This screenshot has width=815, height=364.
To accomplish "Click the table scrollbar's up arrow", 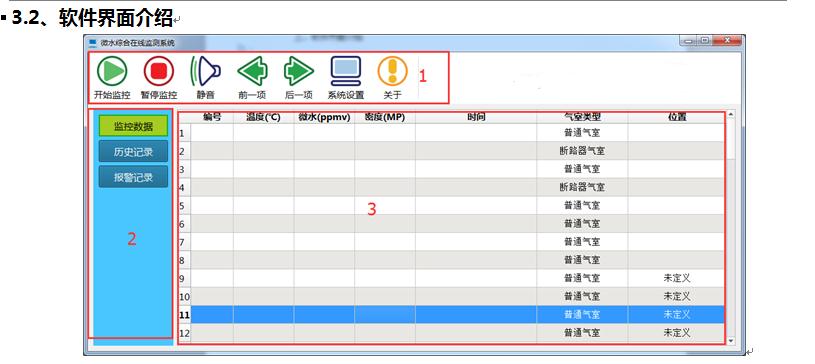I will tap(731, 114).
